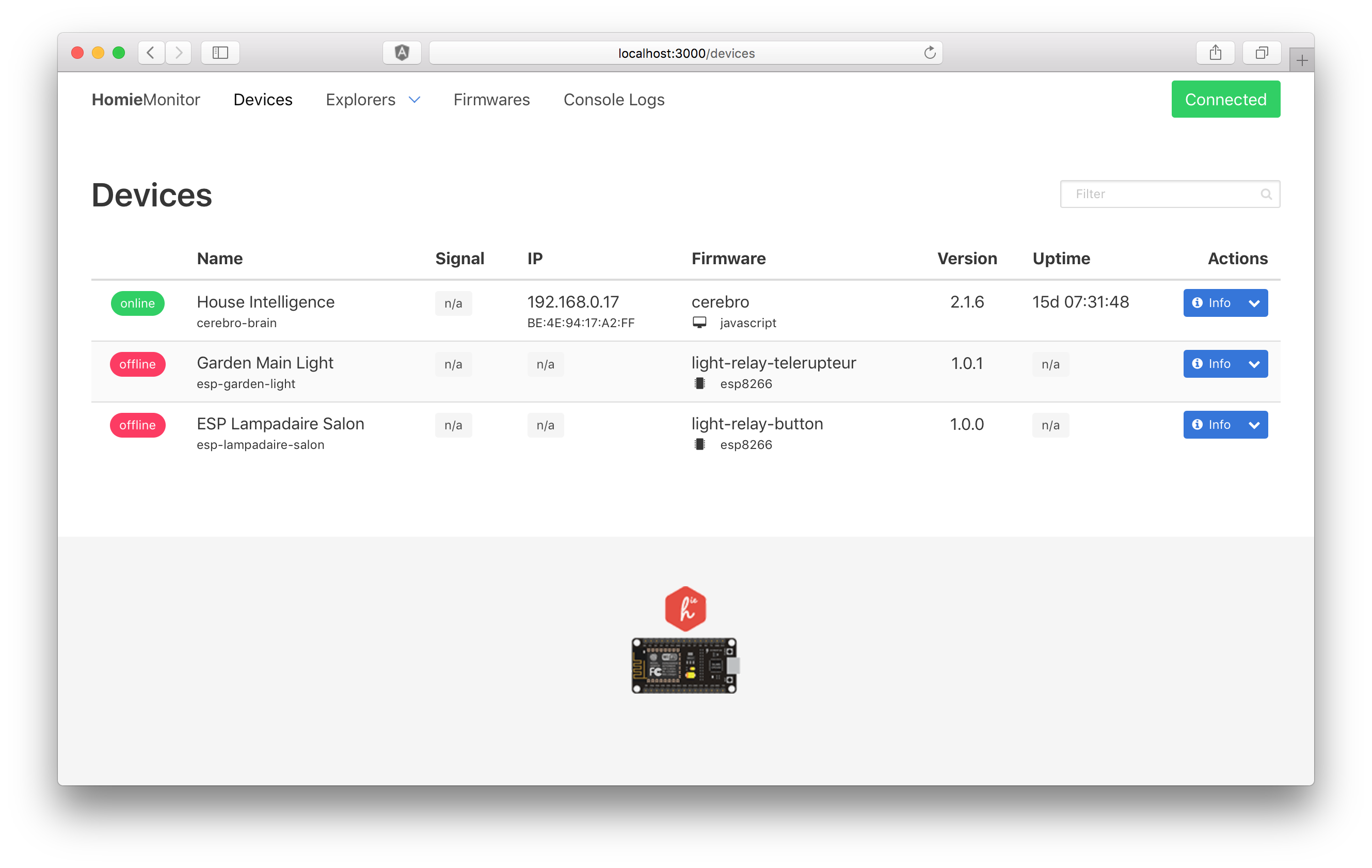Go to the Firmwares page
Screen dimensions: 1372x868
(491, 100)
